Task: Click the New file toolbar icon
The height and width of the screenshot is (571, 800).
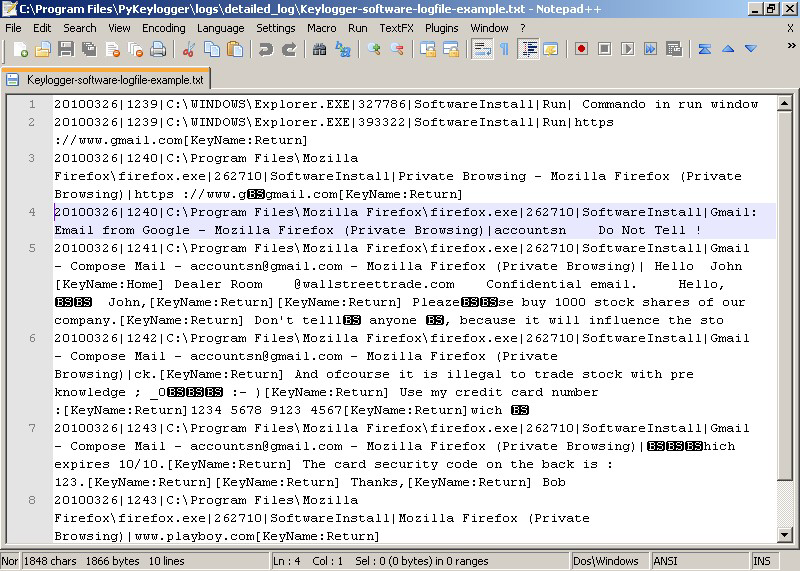Action: coord(20,49)
